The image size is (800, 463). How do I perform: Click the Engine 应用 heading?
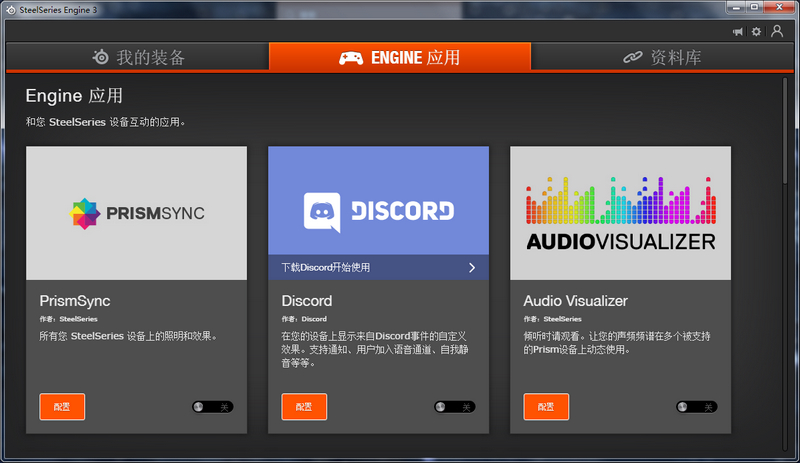click(74, 96)
